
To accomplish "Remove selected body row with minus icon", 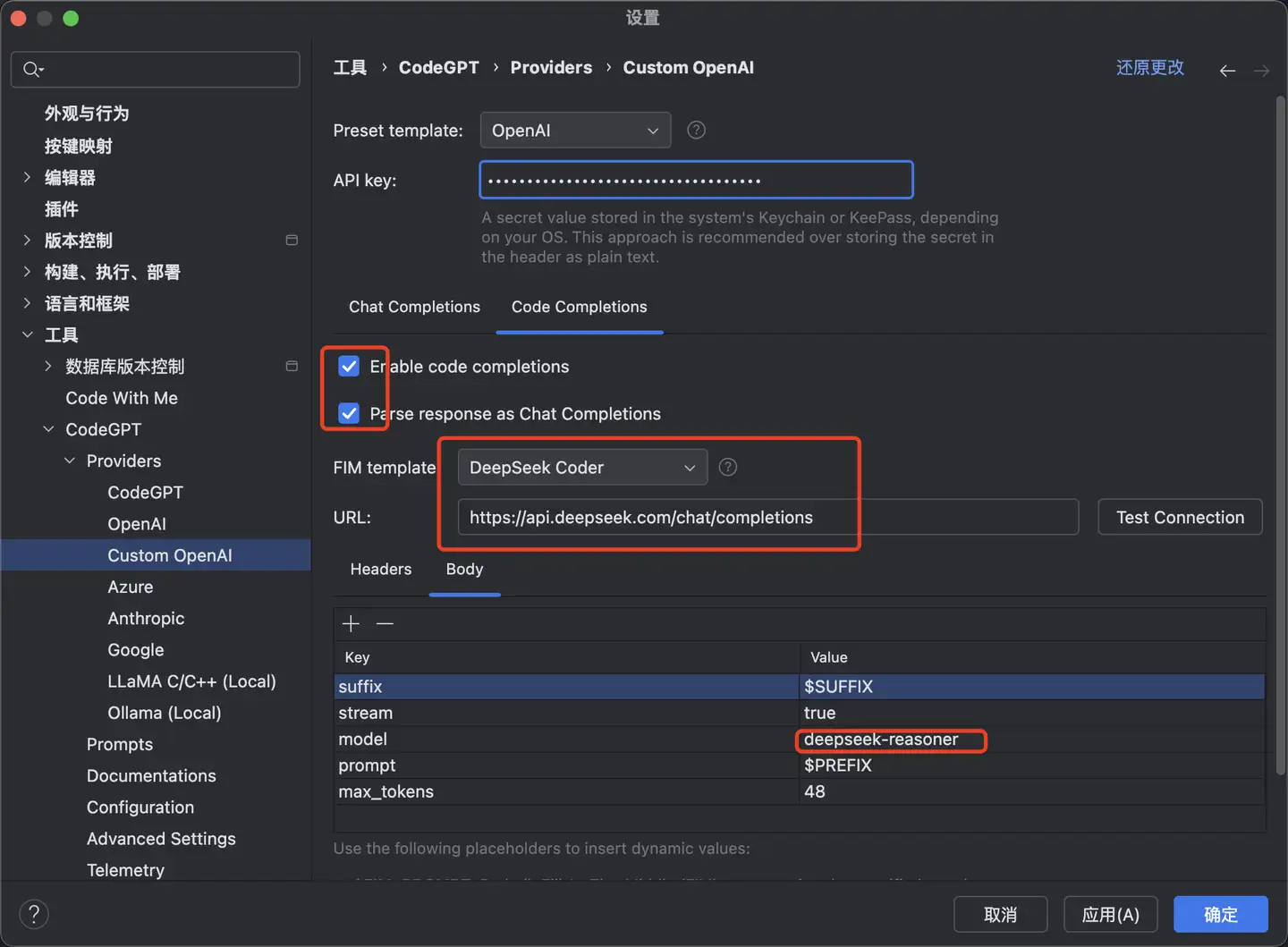I will point(385,623).
